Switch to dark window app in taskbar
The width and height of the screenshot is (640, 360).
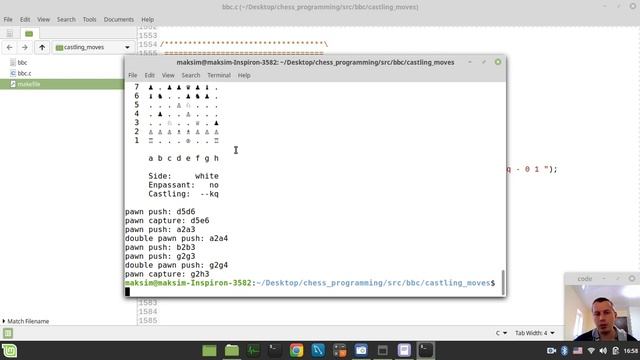[x=382, y=350]
